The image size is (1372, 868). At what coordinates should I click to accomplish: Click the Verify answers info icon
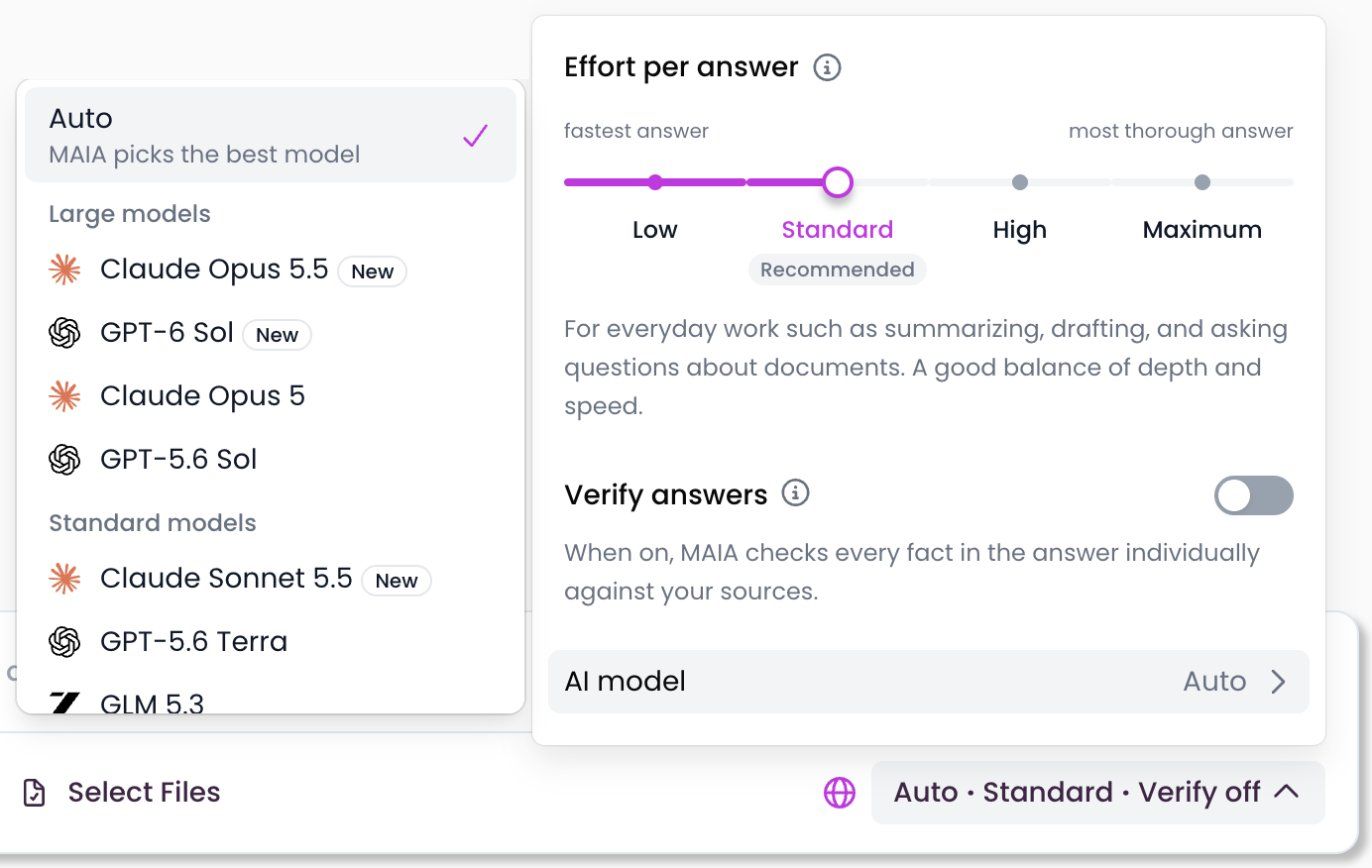tap(795, 493)
